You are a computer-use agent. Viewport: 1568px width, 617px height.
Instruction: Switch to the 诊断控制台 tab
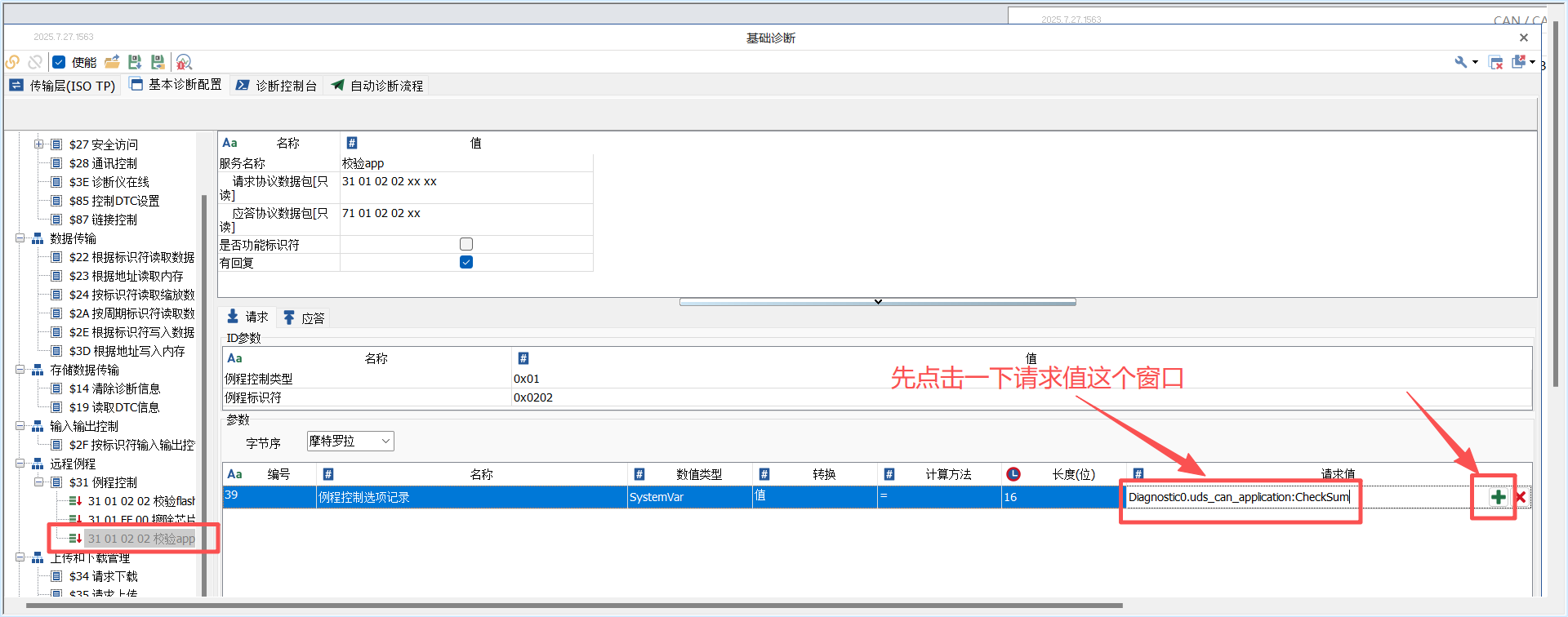(x=277, y=86)
